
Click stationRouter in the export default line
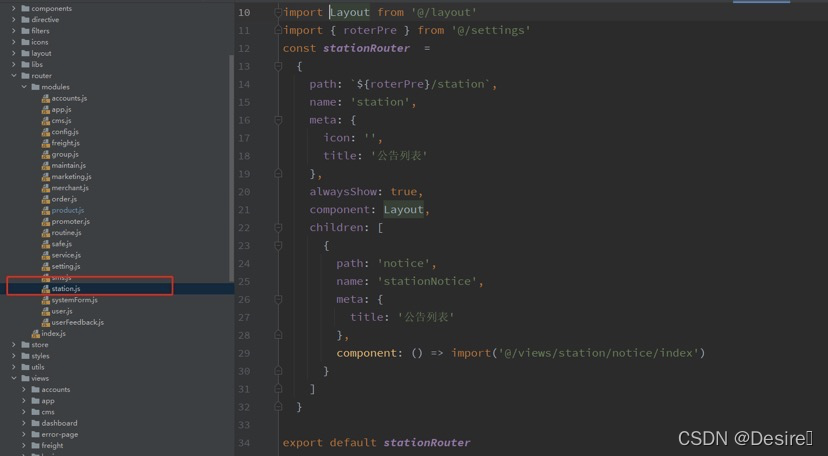427,443
